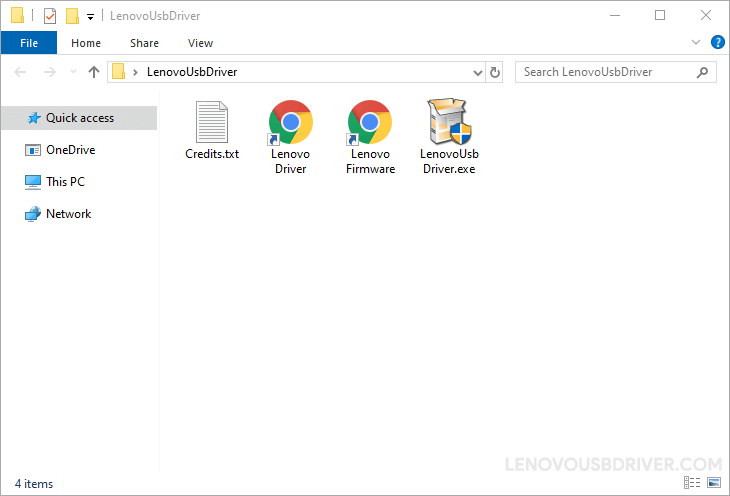The height and width of the screenshot is (496, 730).
Task: Click the Up one level arrow
Action: tap(94, 72)
